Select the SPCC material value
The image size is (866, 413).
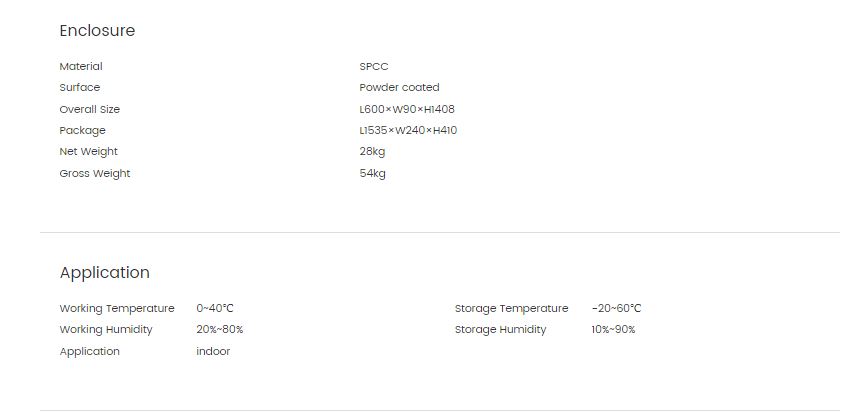[374, 66]
